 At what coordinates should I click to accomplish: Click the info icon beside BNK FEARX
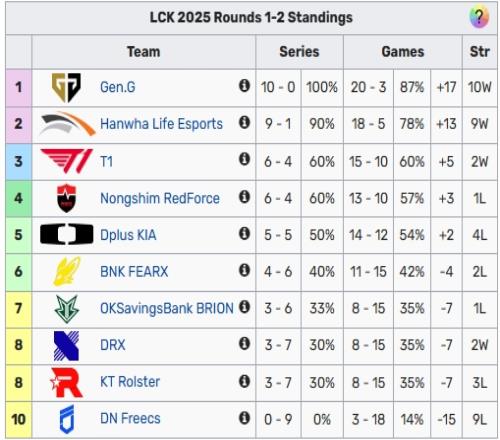244,270
